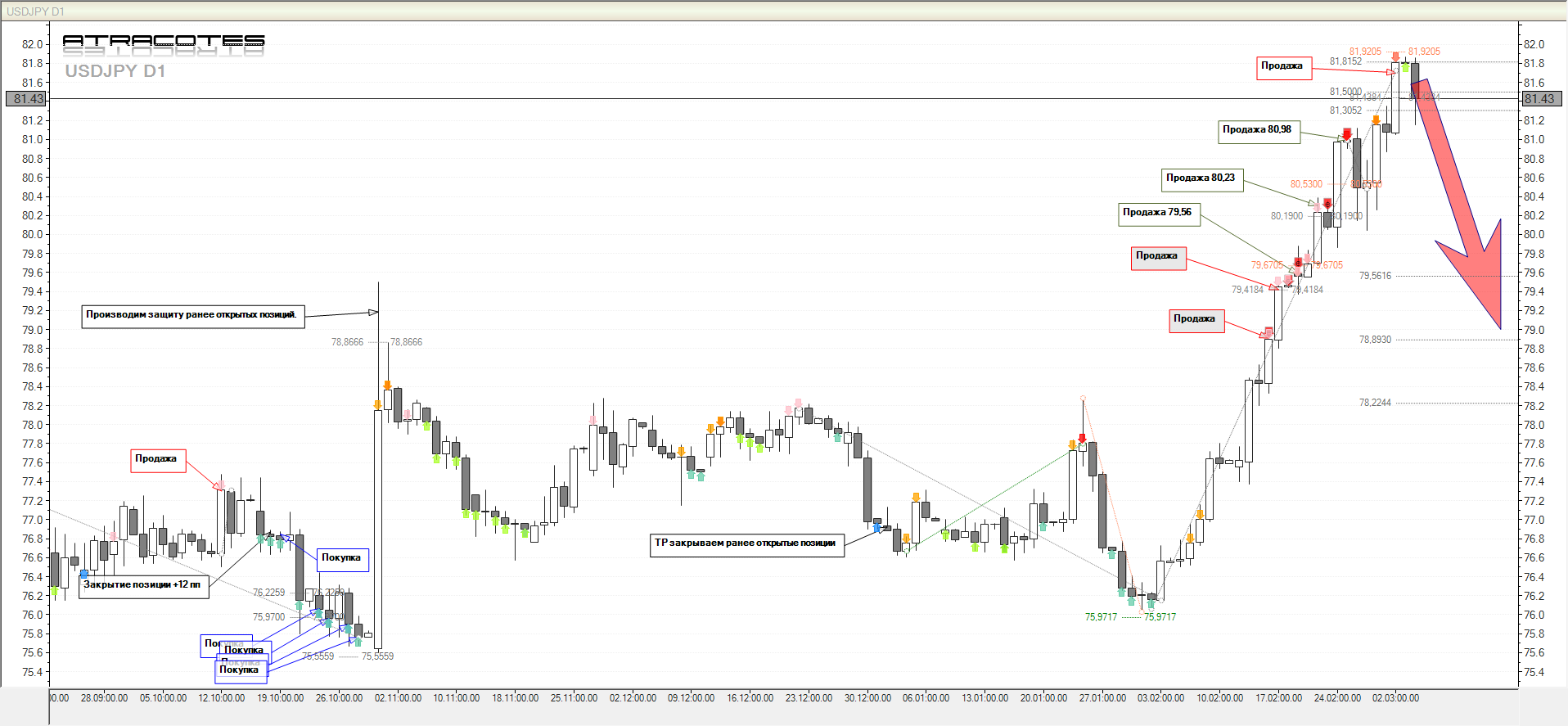The image size is (1568, 726).
Task: Click the USDJPY D1 window title tab
Action: click(x=35, y=11)
